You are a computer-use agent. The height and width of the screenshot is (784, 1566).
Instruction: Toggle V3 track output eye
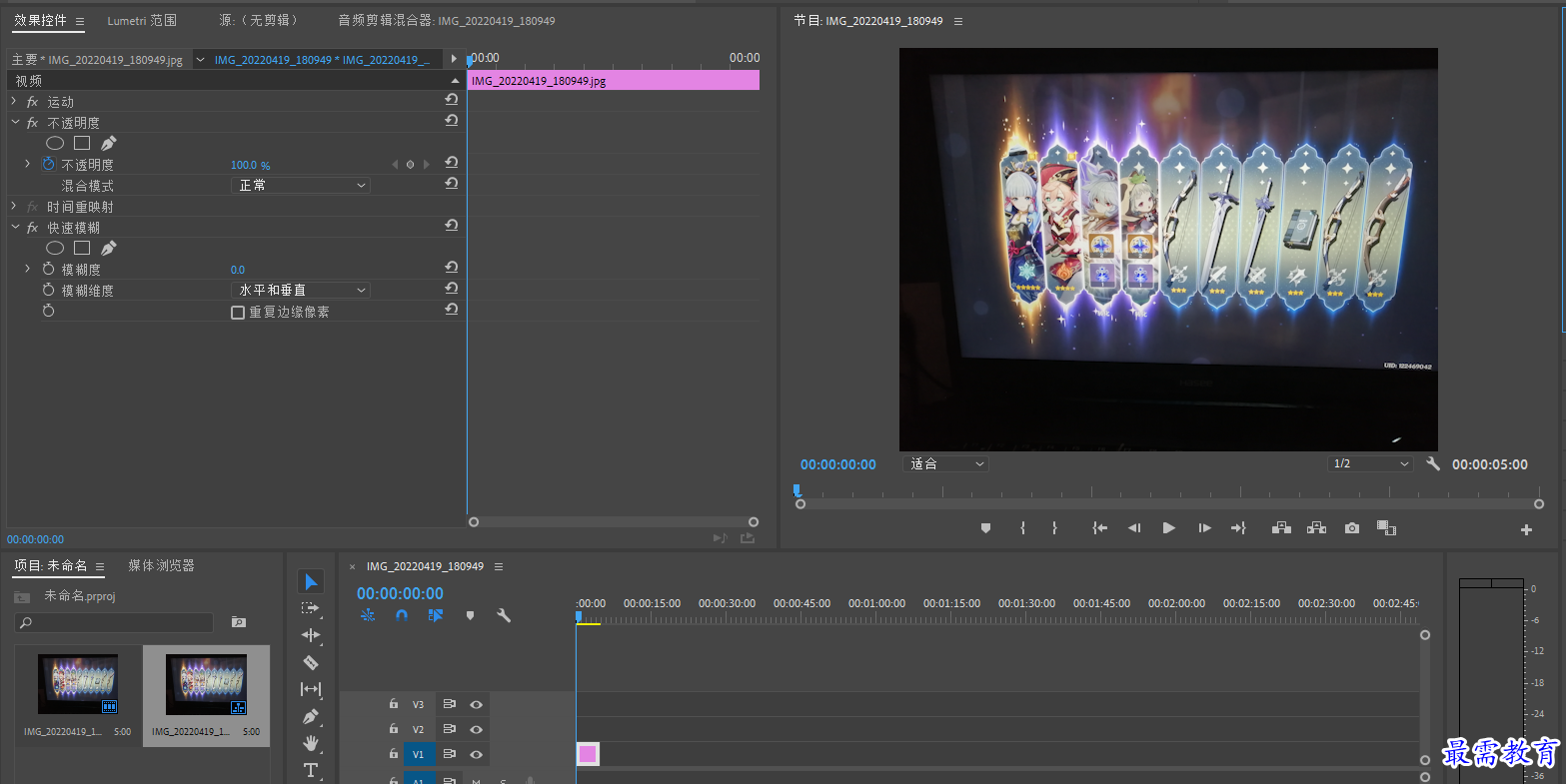pyautogui.click(x=476, y=704)
